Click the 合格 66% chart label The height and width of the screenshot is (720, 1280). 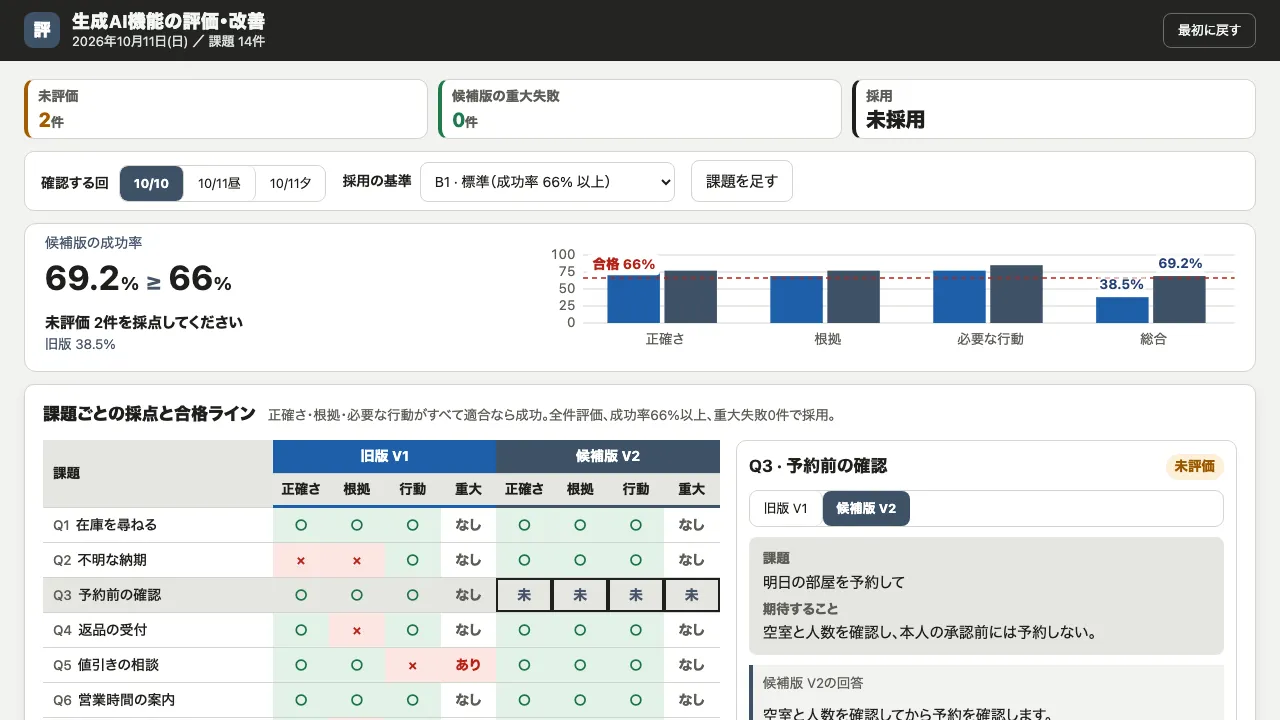(x=623, y=264)
